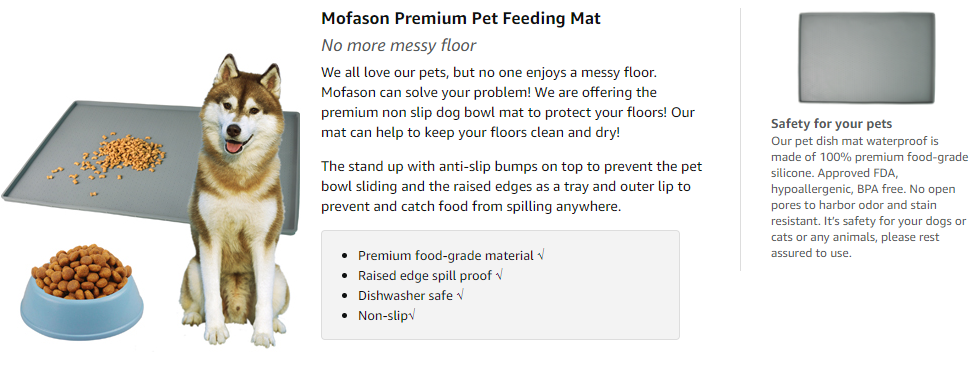The image size is (970, 381).
Task: Click the gray features list box
Action: tap(500, 285)
